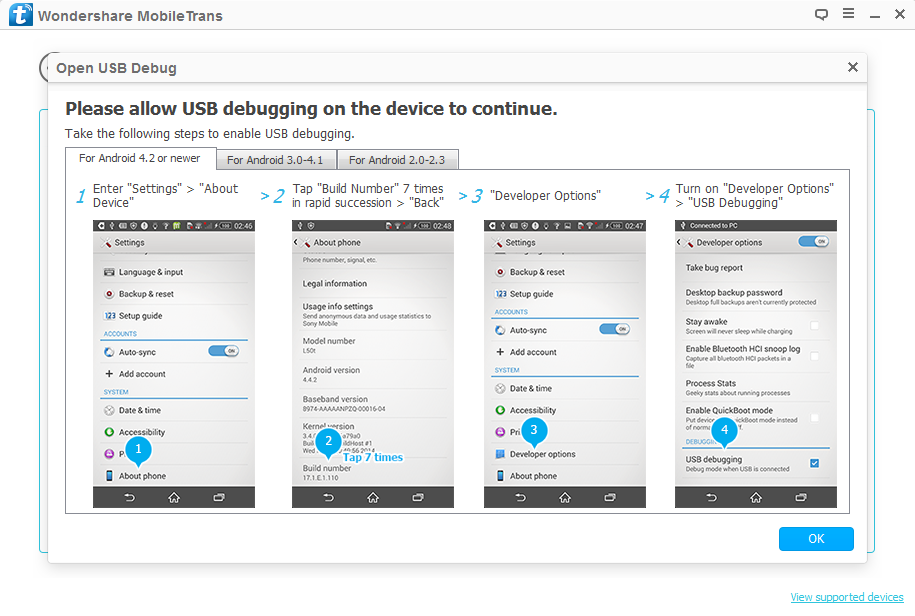Switch to For Android 3.0-4.1 tab

click(275, 160)
